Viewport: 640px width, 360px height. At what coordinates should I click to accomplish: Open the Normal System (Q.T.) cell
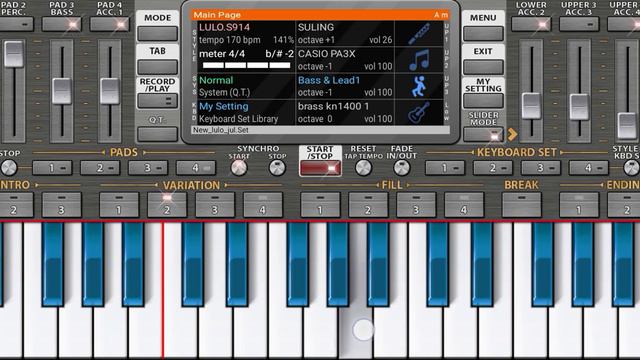246,86
